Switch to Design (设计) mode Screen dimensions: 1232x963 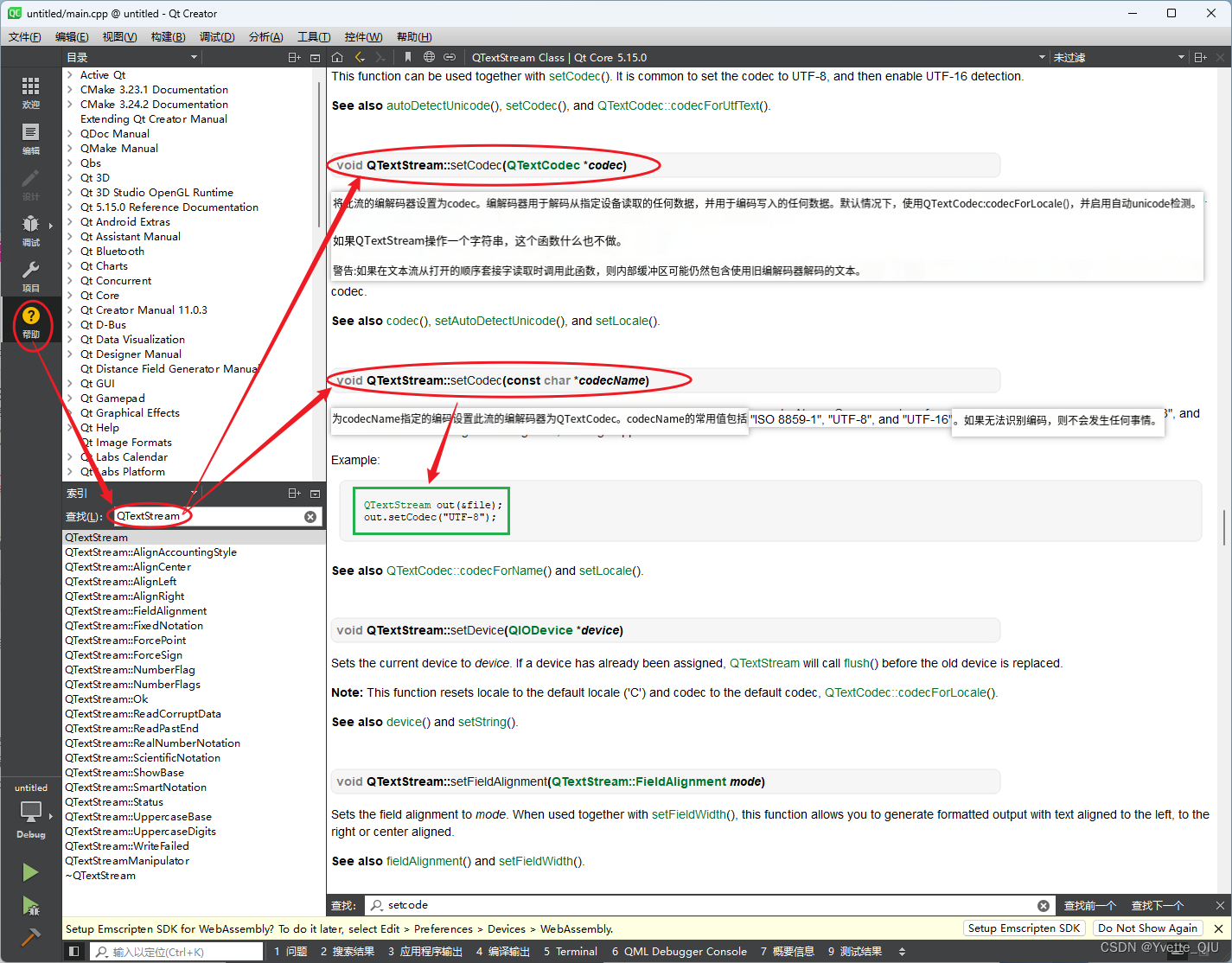[30, 184]
